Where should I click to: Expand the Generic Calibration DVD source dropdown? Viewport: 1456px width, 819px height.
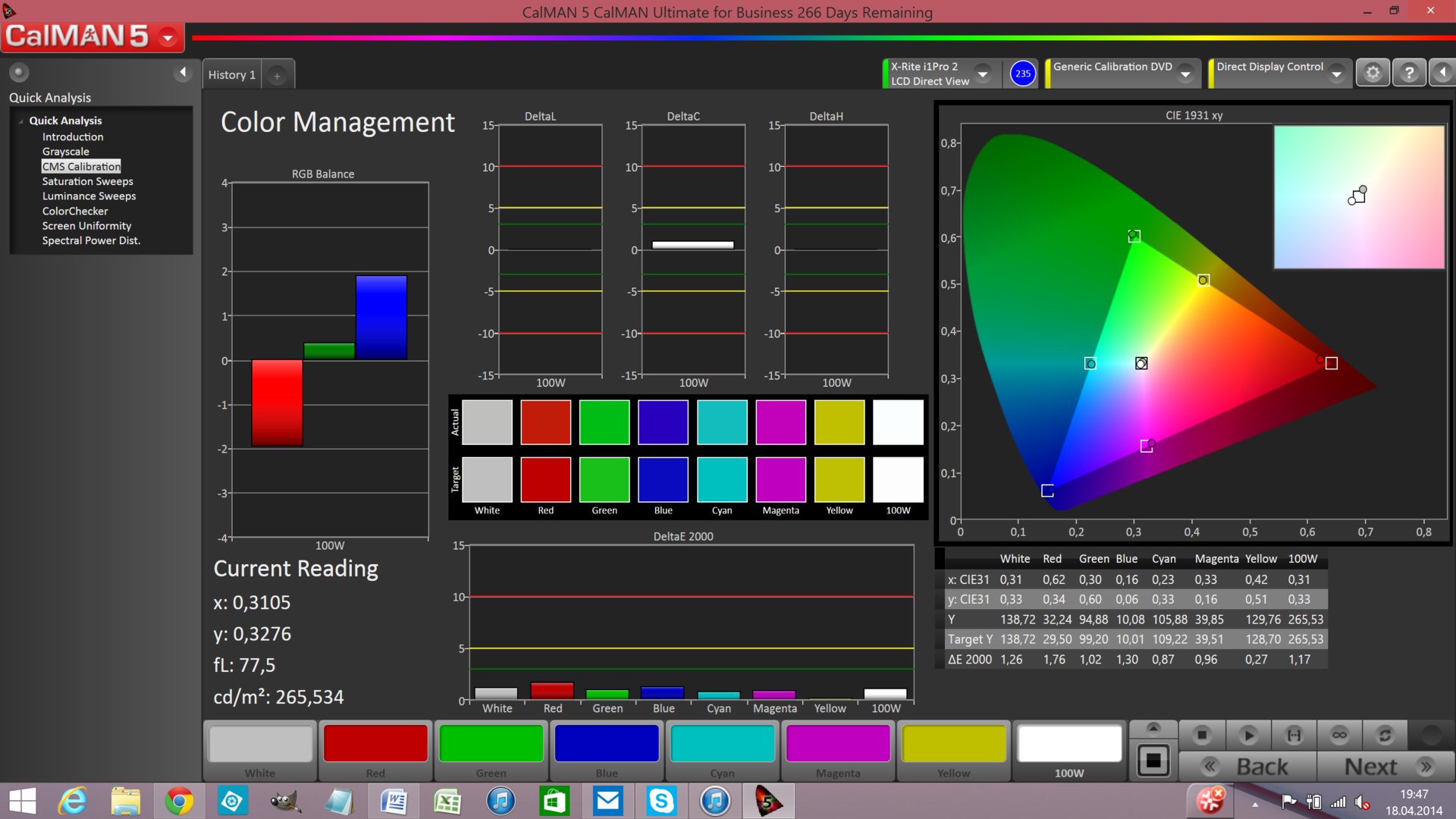pyautogui.click(x=1185, y=74)
